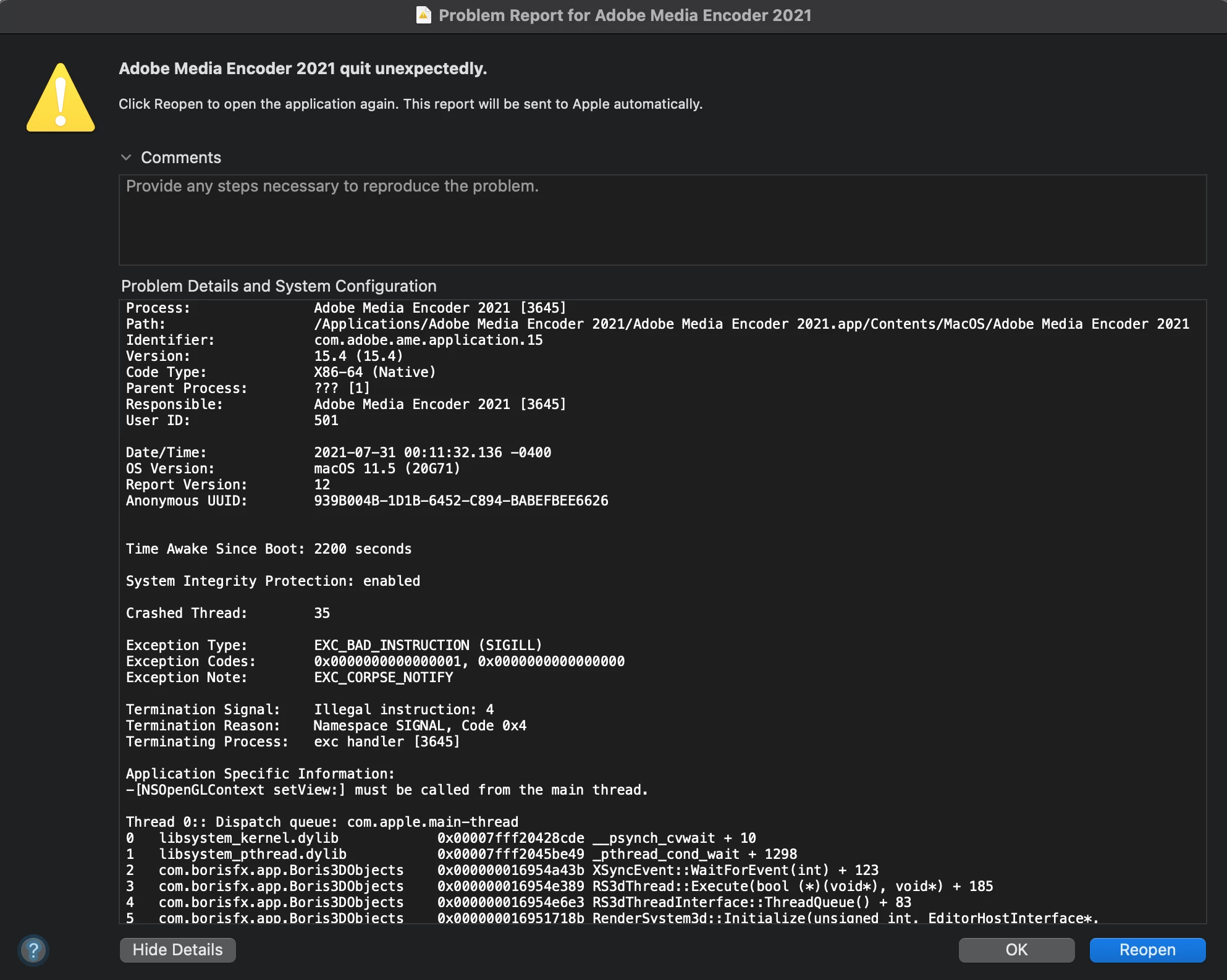Click the Thread 0 dispatch queue line
Screen dimensions: 1227x980
pyautogui.click(x=321, y=822)
